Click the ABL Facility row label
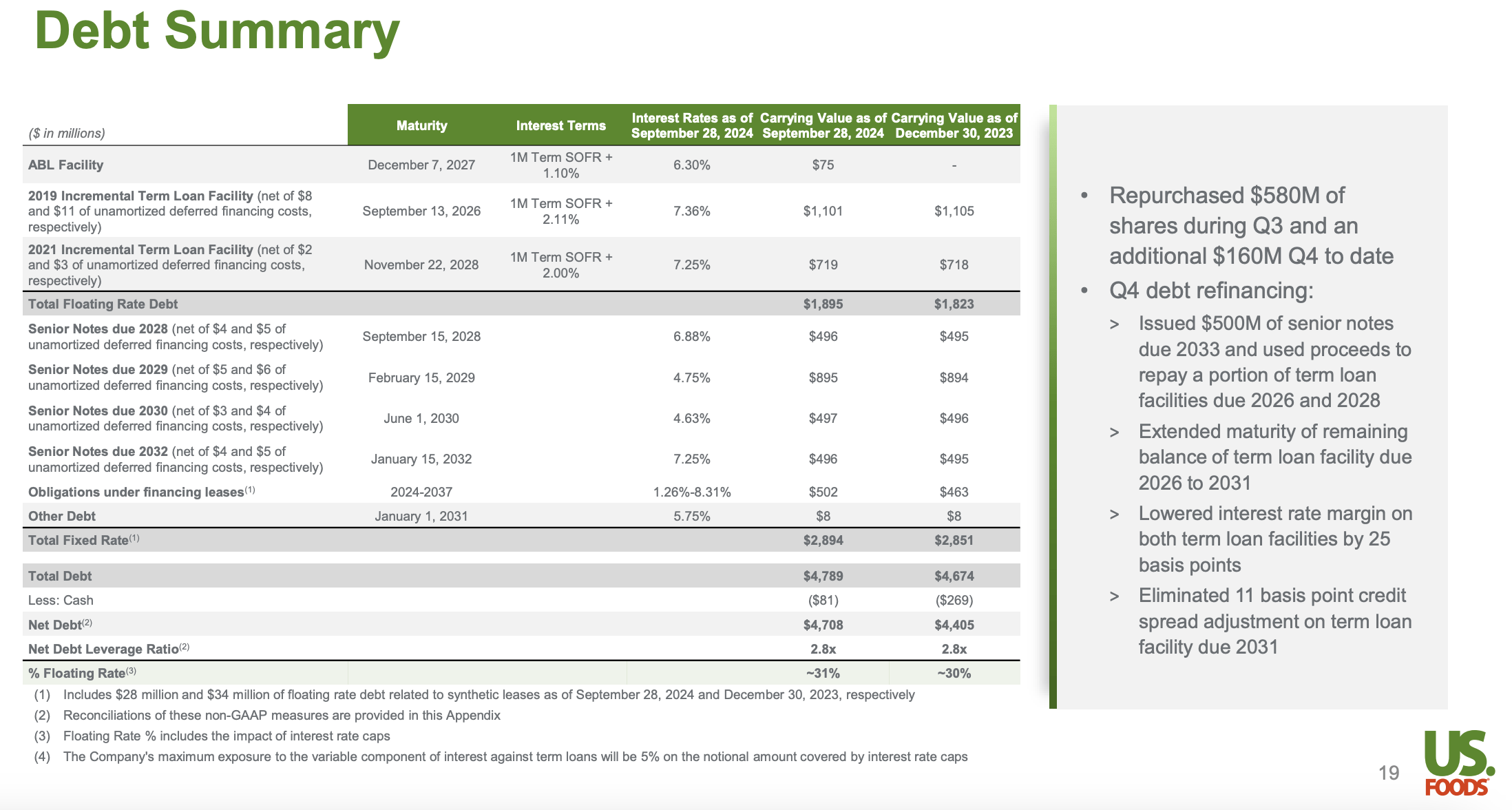Viewport: 1512px width, 810px height. (66, 165)
